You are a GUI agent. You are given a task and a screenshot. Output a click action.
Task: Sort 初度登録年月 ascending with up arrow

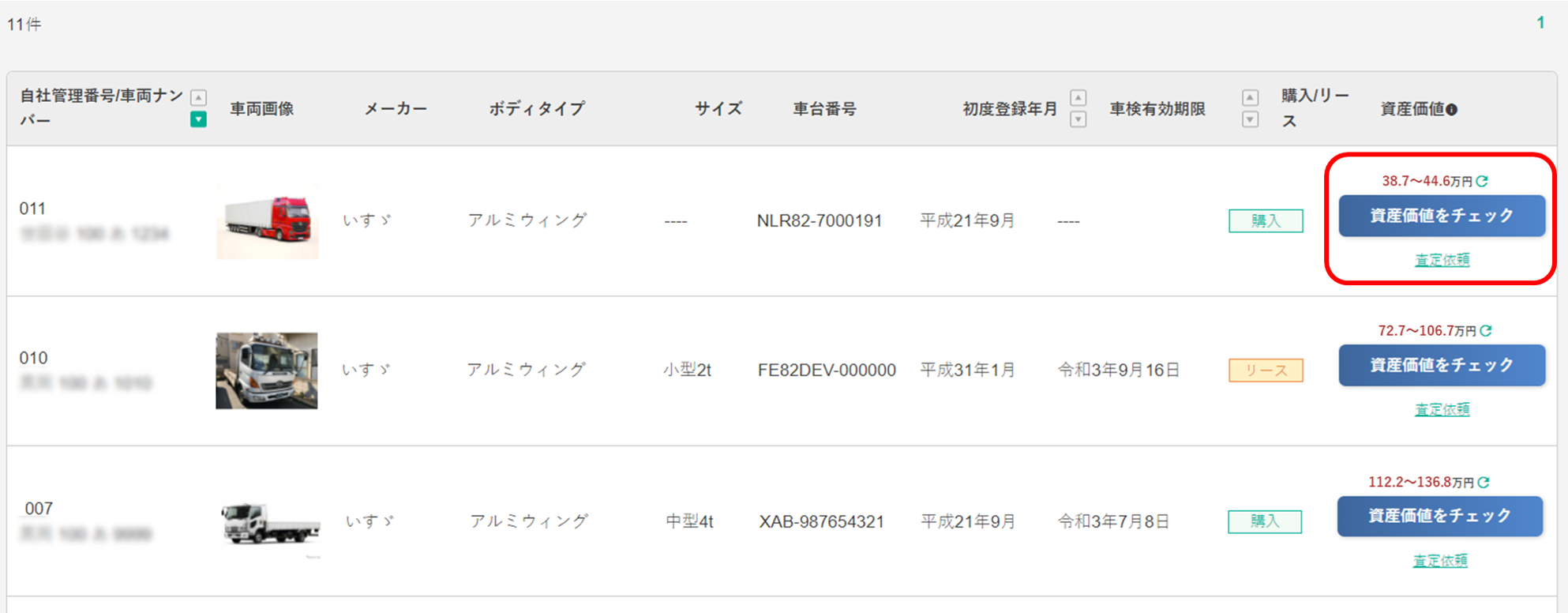(x=1078, y=98)
